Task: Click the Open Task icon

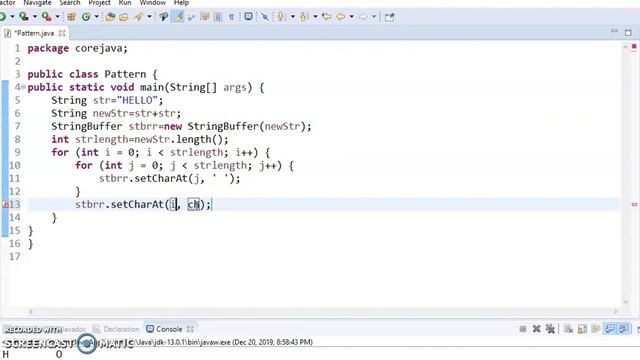Action: (x=123, y=17)
